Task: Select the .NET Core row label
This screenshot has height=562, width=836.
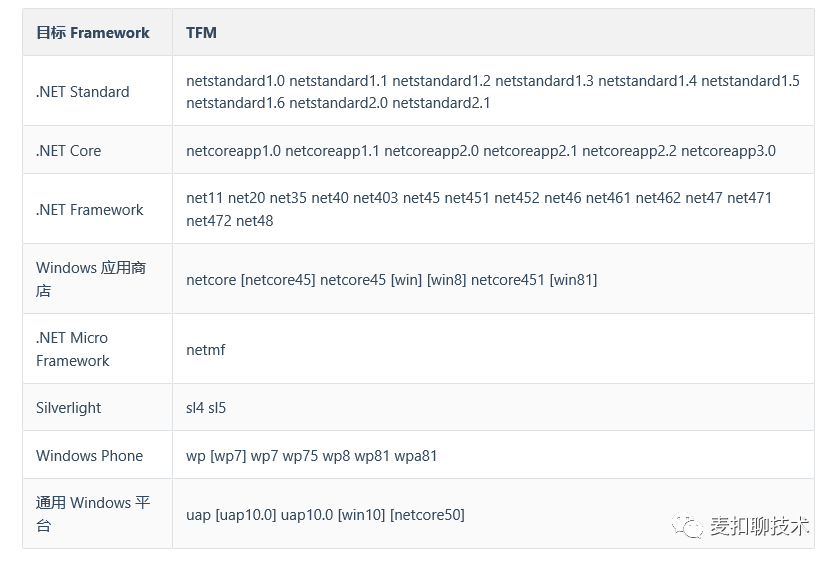Action: pyautogui.click(x=68, y=151)
